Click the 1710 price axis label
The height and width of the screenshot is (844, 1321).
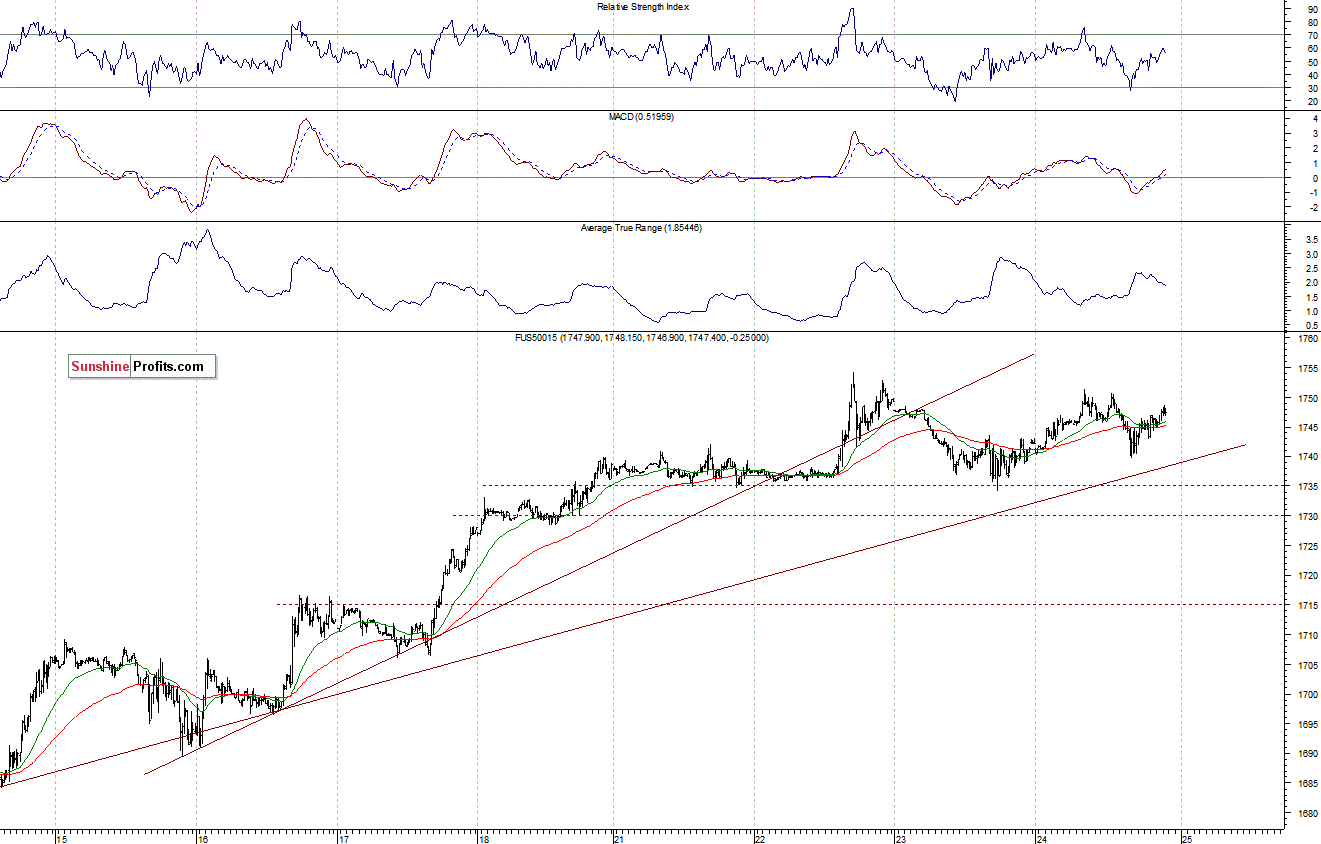click(x=1307, y=635)
